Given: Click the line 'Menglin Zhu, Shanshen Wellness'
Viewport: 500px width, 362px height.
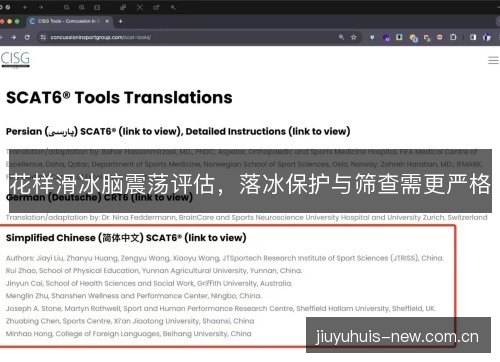Looking at the screenshot, I should click(x=133, y=296).
